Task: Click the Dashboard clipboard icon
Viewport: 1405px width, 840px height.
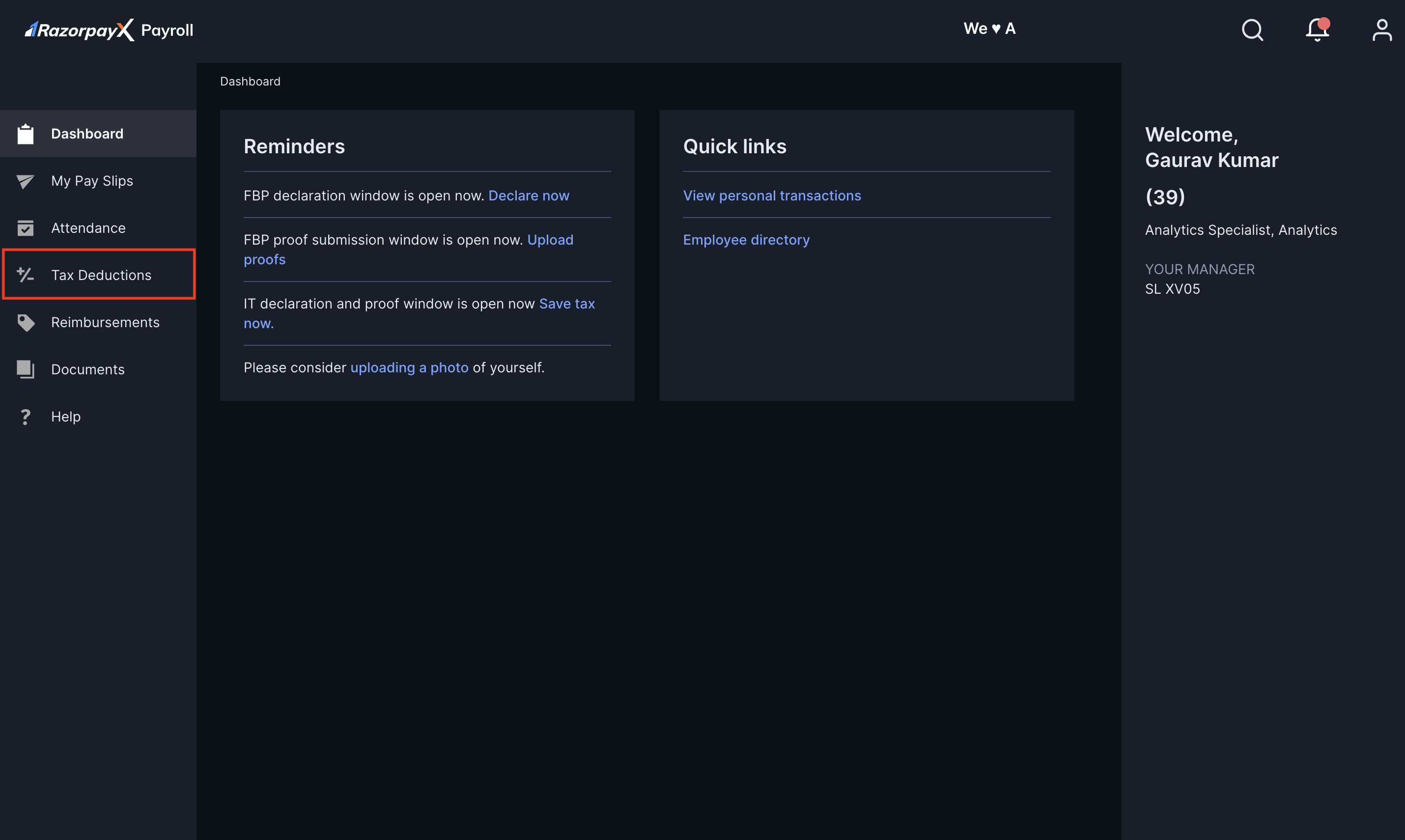Action: tap(26, 134)
